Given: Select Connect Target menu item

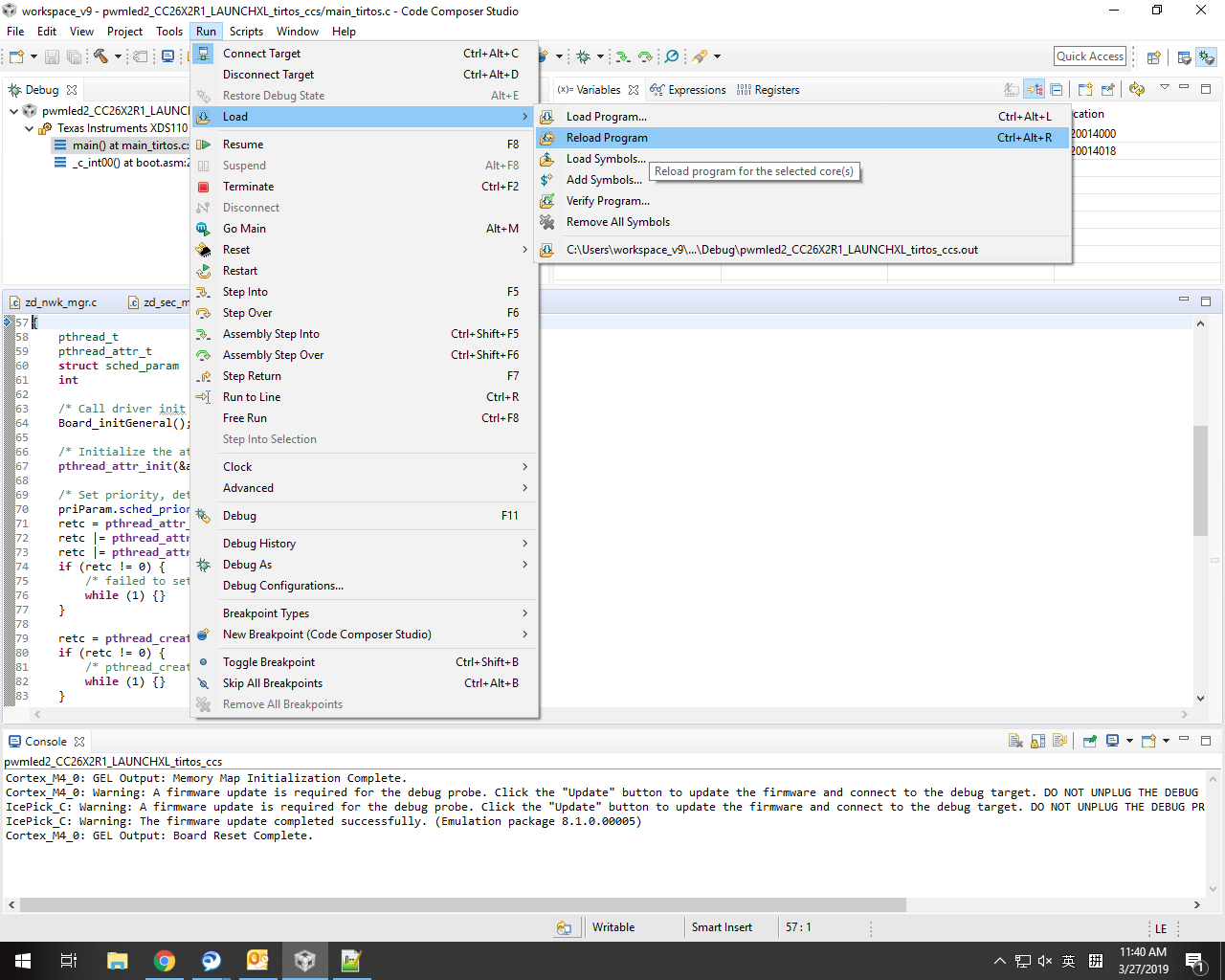Looking at the screenshot, I should point(365,54).
